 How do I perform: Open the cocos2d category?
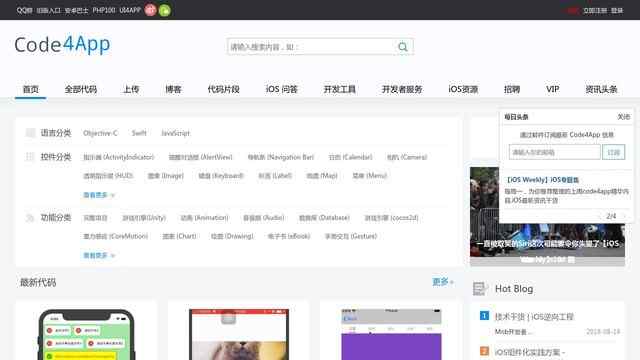391,218
